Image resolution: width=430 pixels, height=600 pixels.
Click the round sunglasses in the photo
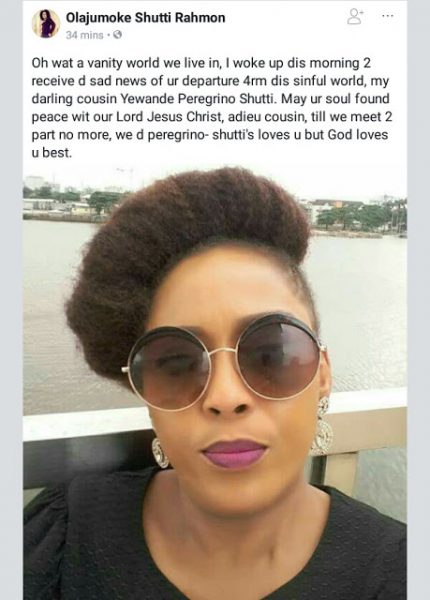pos(225,359)
